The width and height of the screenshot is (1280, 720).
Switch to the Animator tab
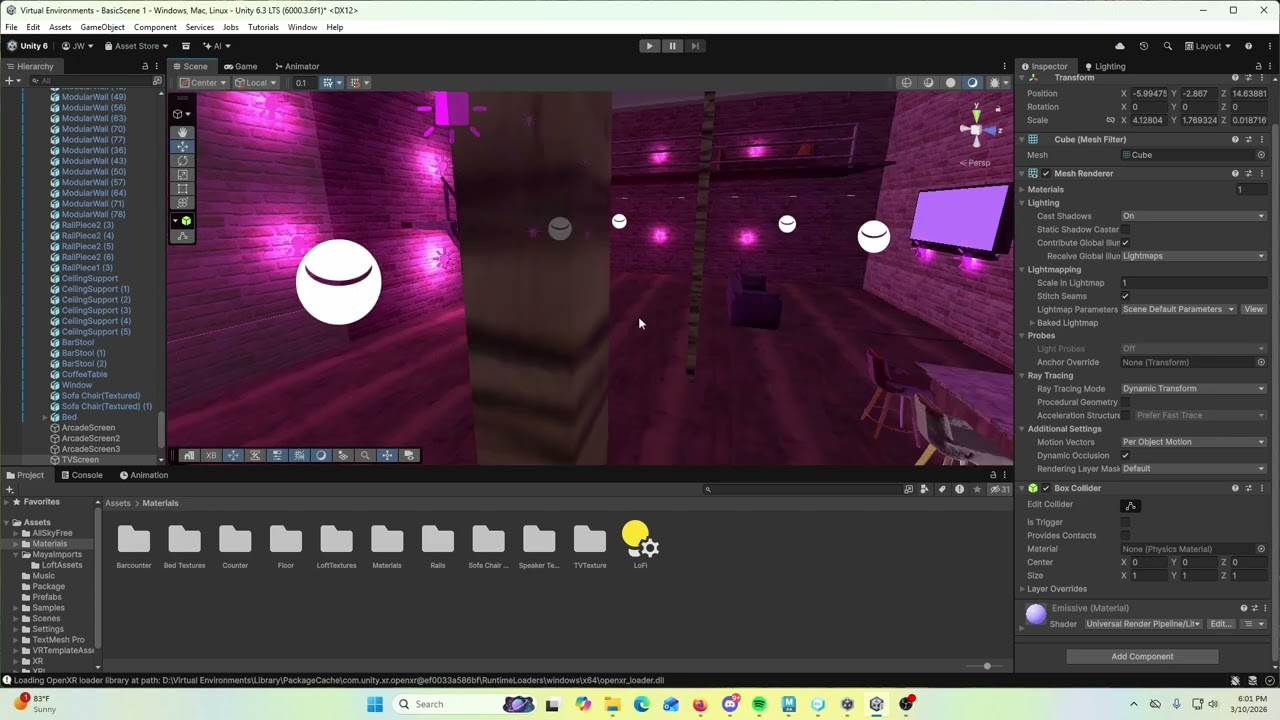tap(296, 66)
